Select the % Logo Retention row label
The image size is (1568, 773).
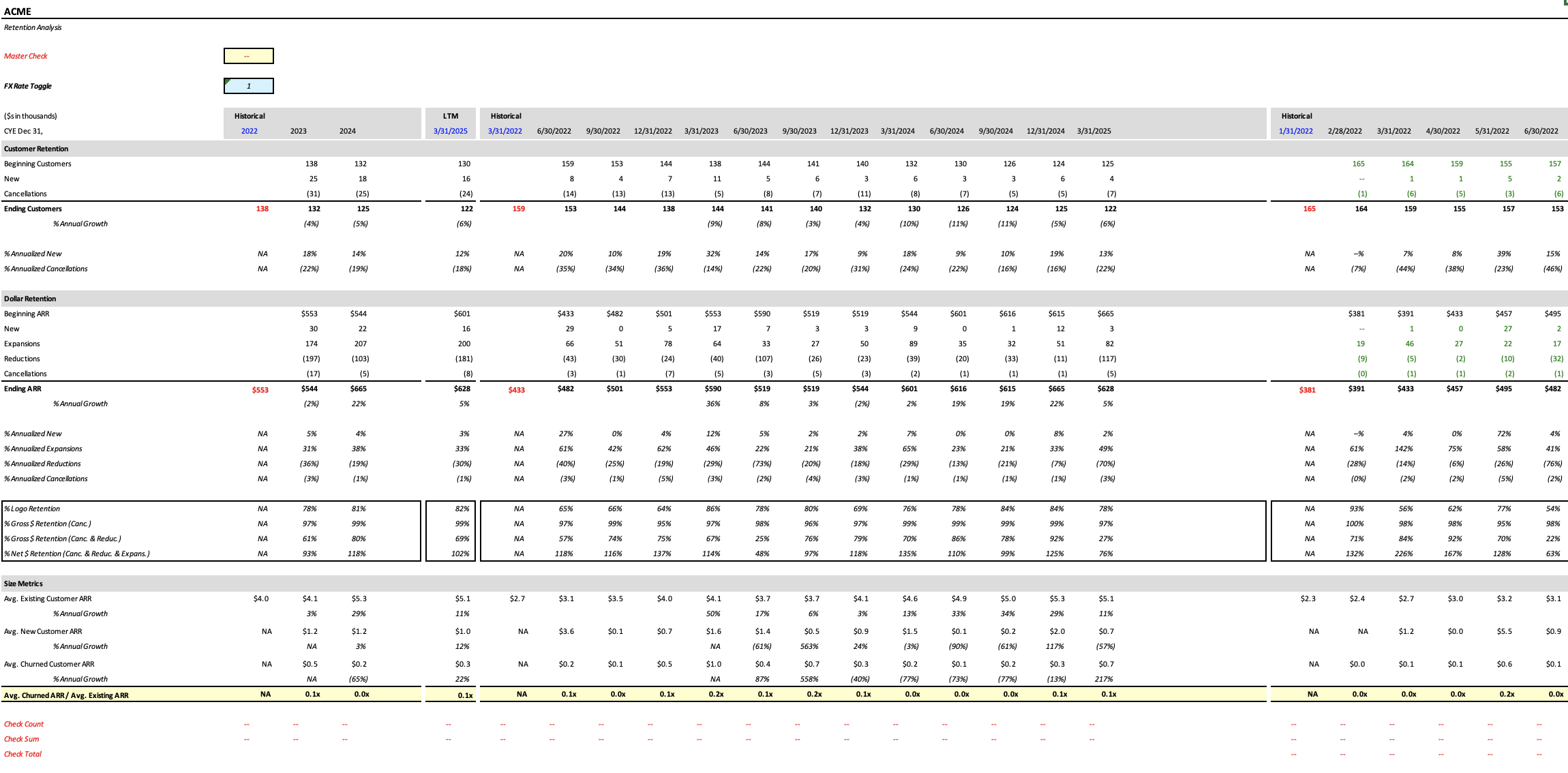(33, 509)
